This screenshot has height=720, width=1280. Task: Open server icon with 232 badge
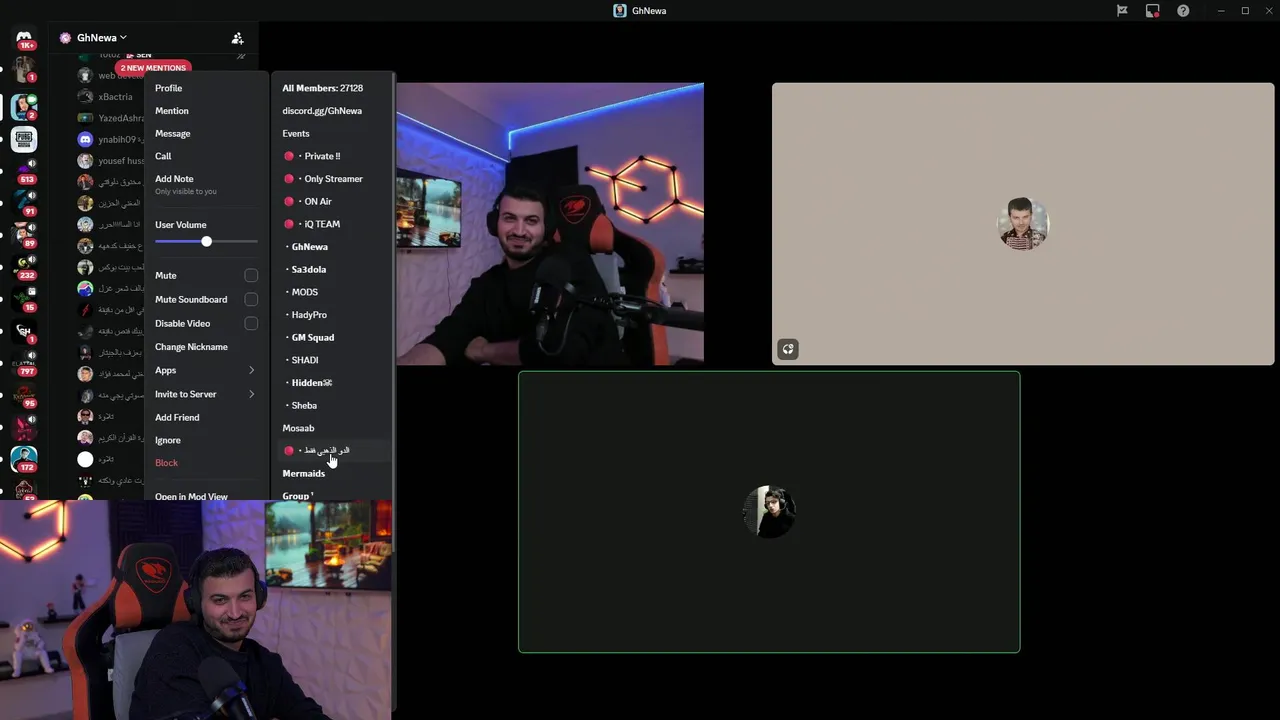[x=24, y=266]
